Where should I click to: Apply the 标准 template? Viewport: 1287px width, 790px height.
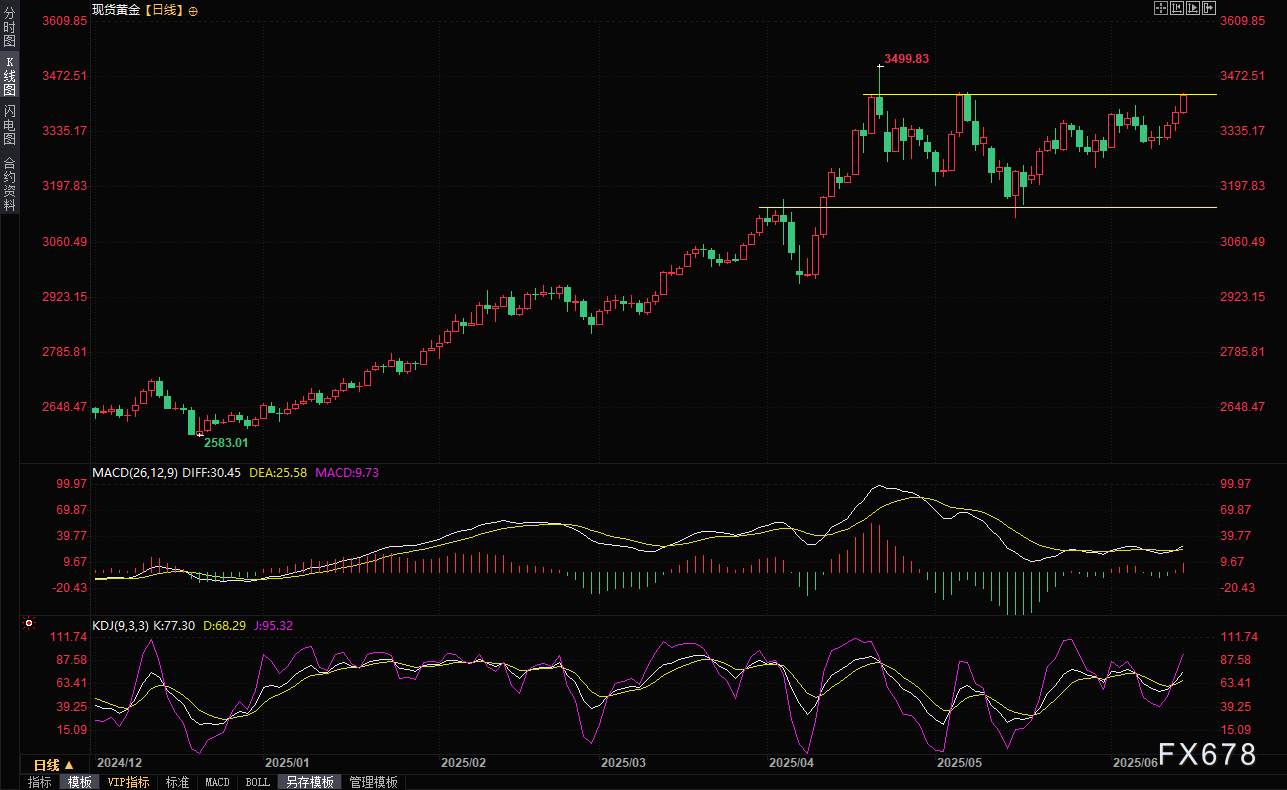177,782
